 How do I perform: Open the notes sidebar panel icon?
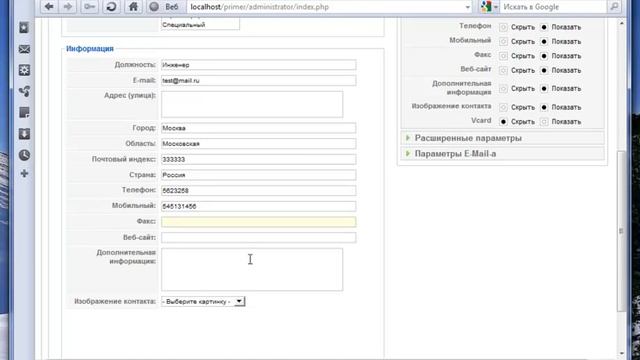pyautogui.click(x=24, y=113)
